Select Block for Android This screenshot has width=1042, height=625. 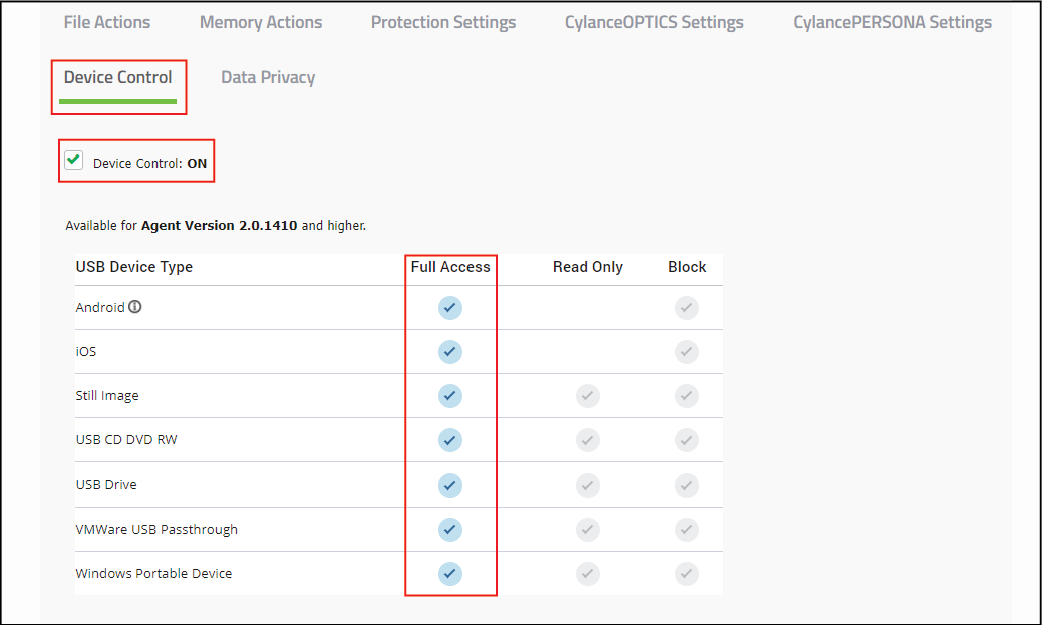click(686, 308)
